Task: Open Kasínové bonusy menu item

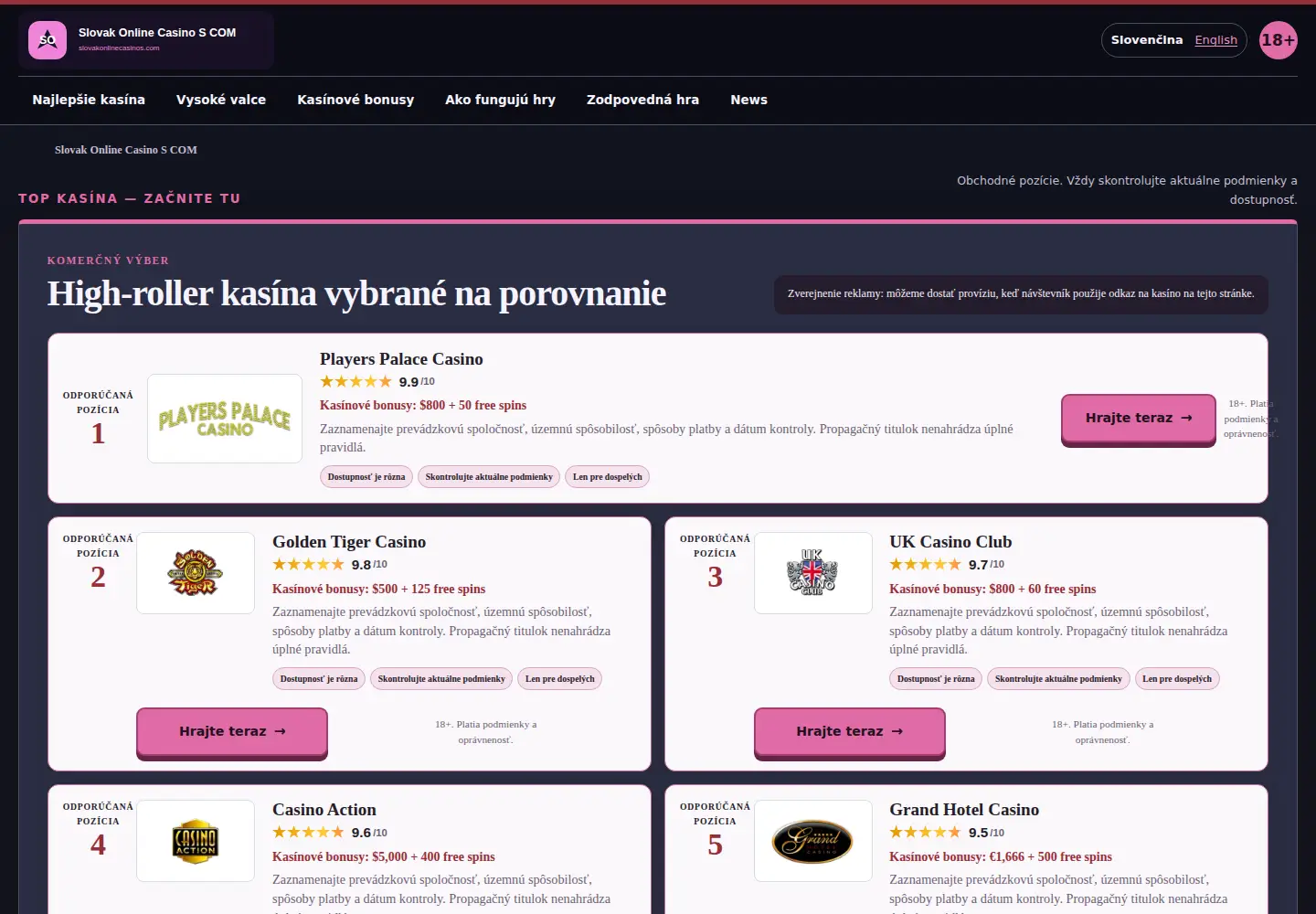Action: click(x=356, y=100)
